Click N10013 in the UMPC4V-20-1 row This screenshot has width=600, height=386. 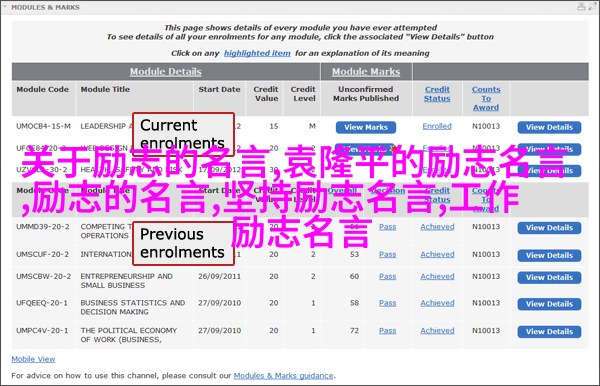(x=486, y=331)
